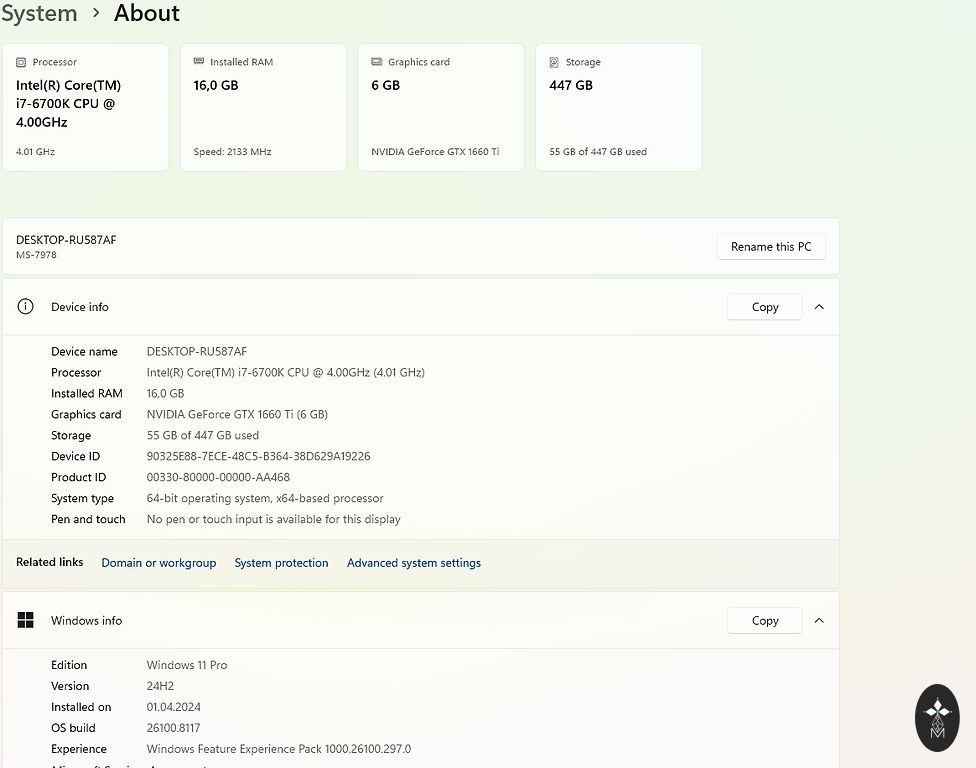Open Advanced system settings link
This screenshot has height=768, width=976.
(413, 563)
